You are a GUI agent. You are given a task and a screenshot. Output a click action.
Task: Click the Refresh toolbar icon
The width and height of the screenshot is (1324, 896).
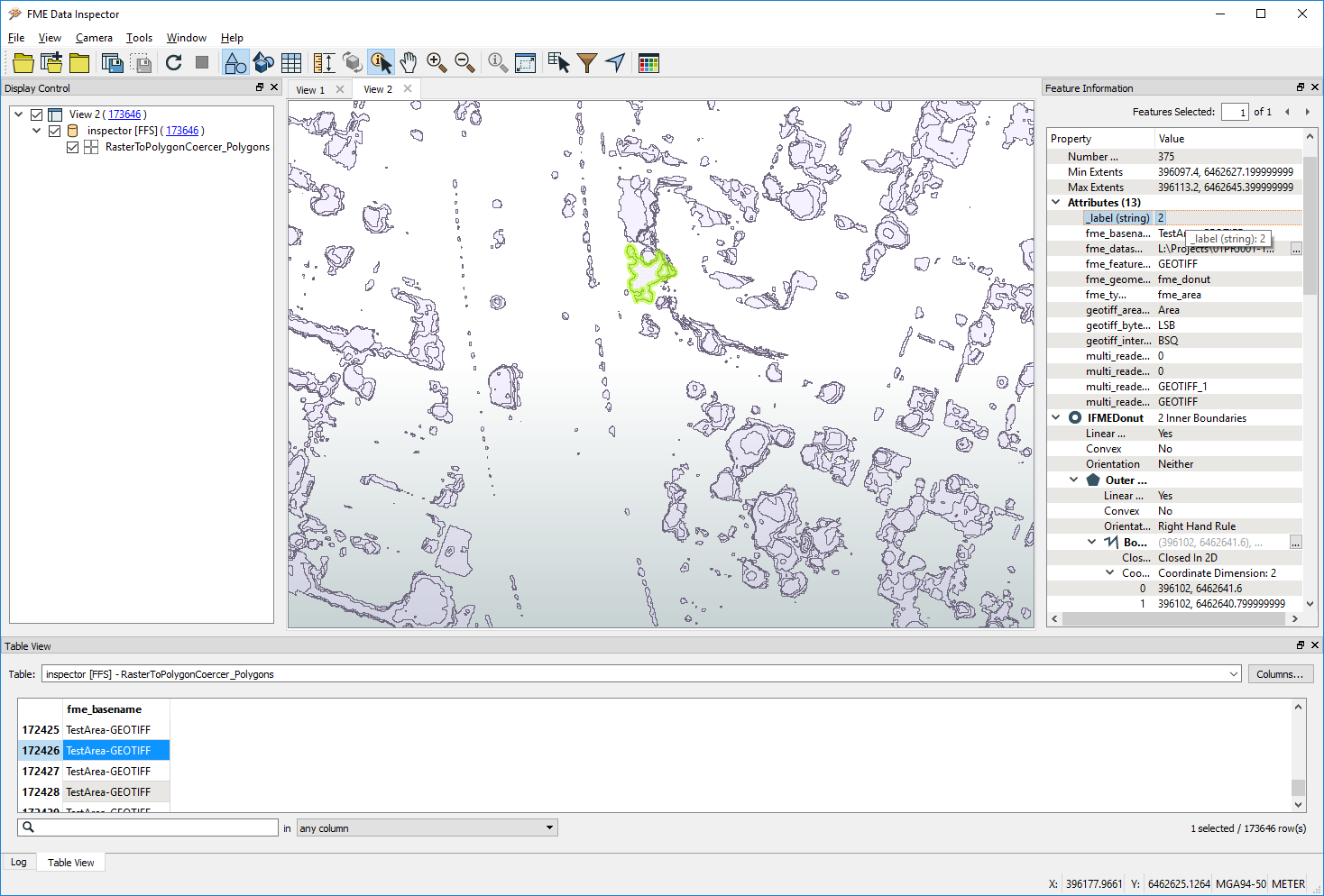click(174, 62)
